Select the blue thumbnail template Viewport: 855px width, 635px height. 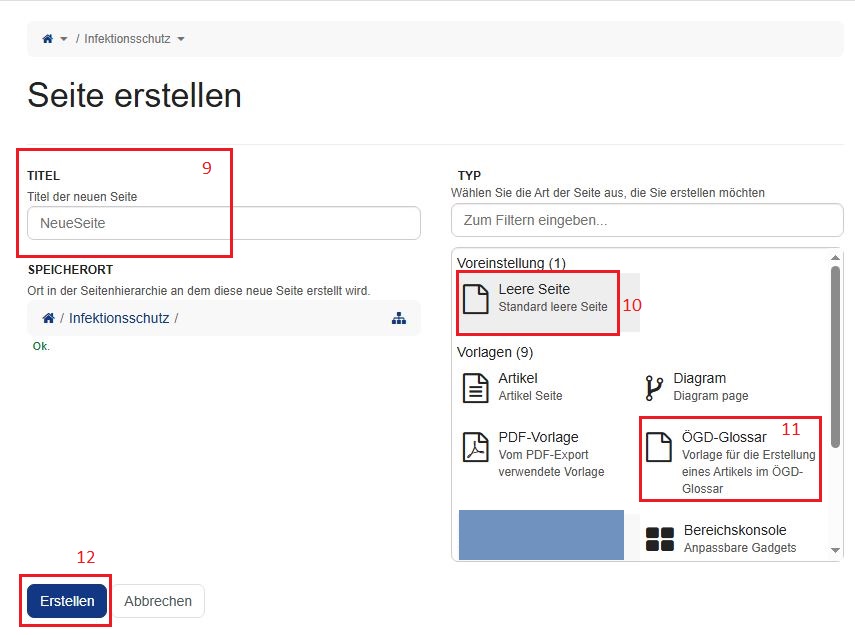(541, 535)
